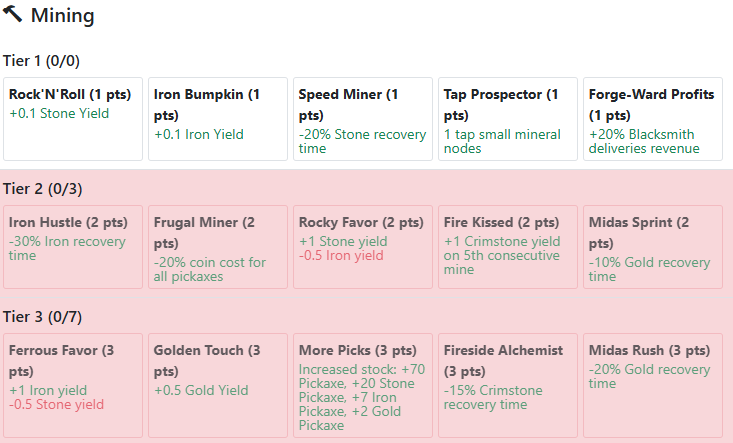The width and height of the screenshot is (733, 443).
Task: Select the Fire Kissed skill card
Action: [508, 247]
